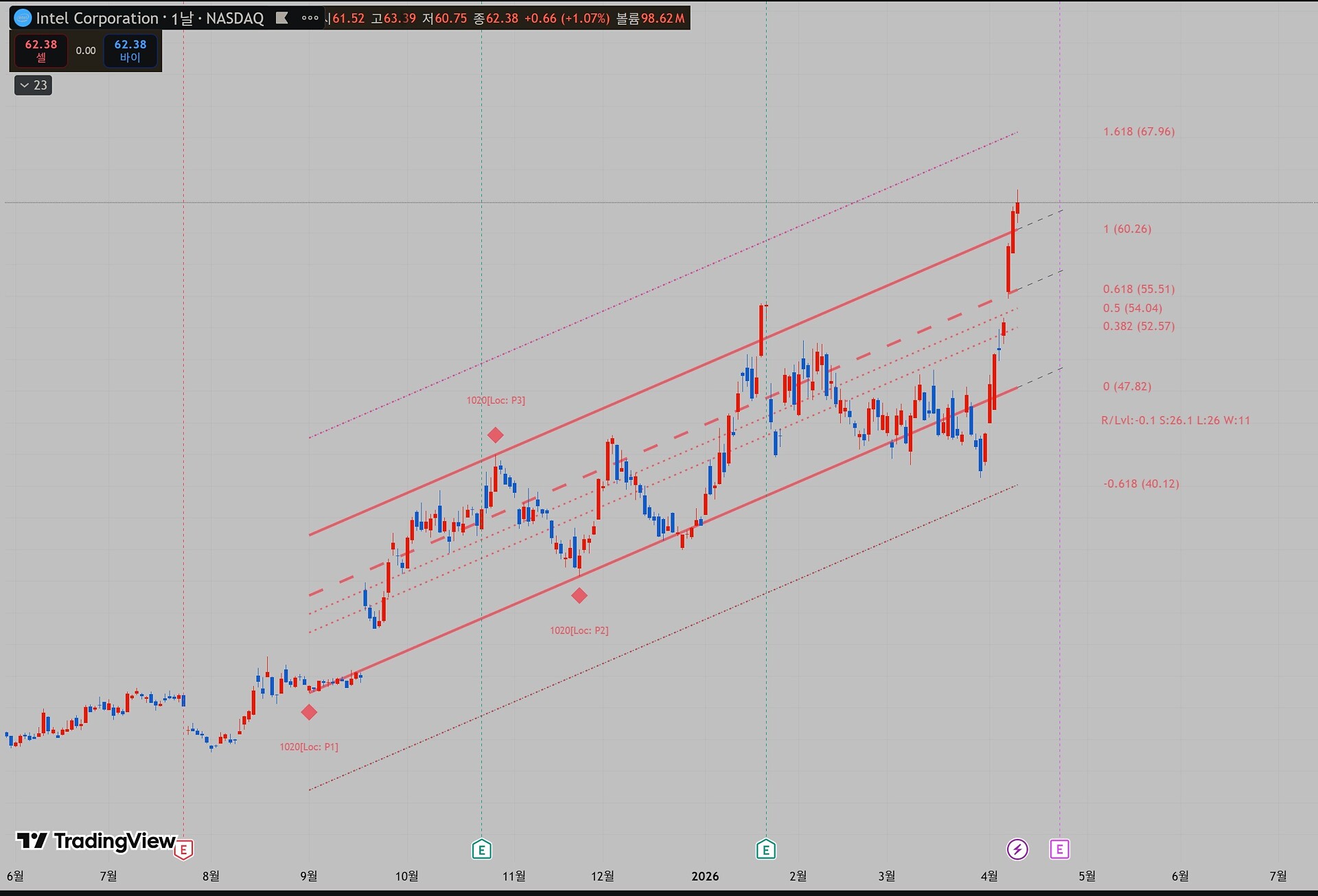Click the 1.618 (67.96) Fibonacci level label
The image size is (1318, 896).
[x=1138, y=132]
